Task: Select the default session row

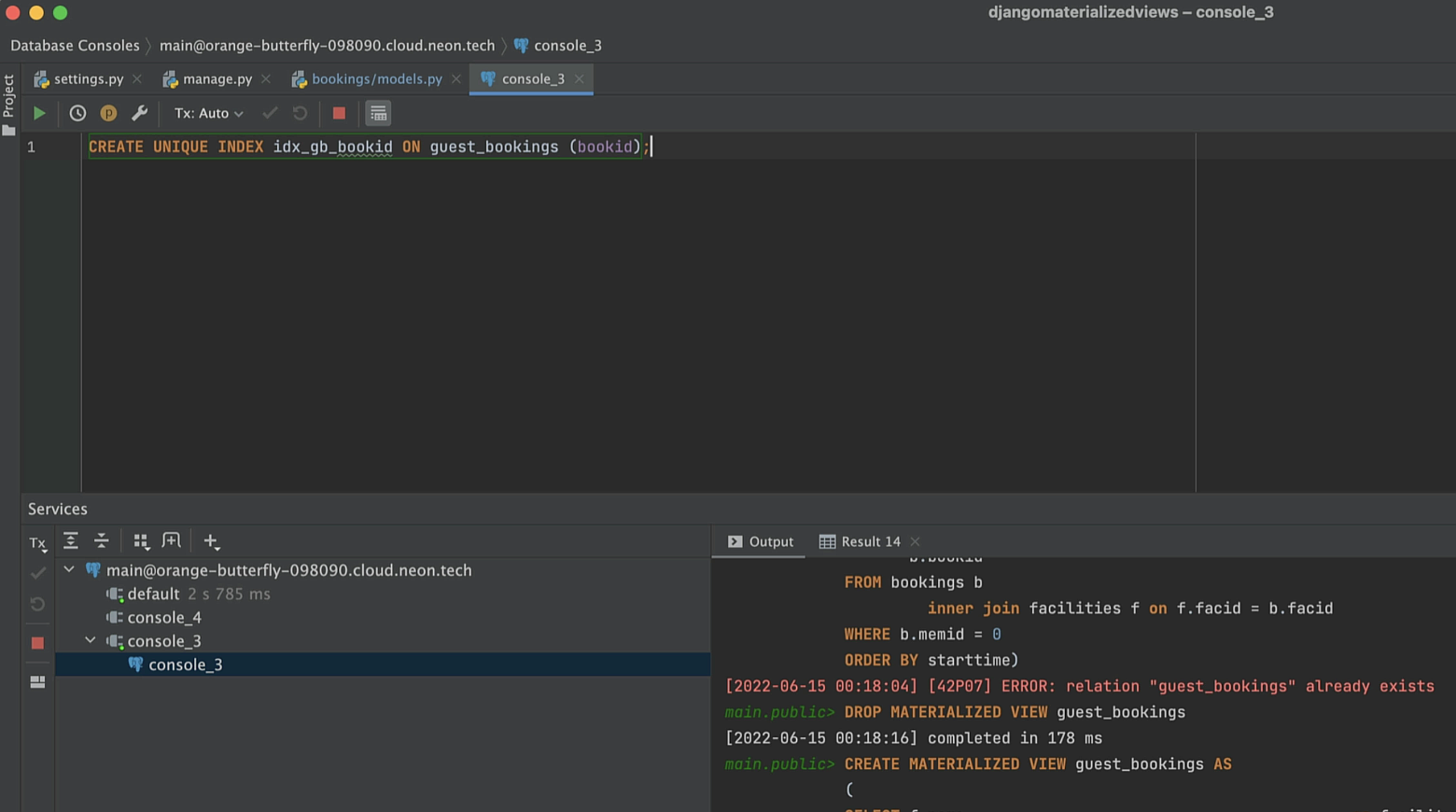Action: 383,594
